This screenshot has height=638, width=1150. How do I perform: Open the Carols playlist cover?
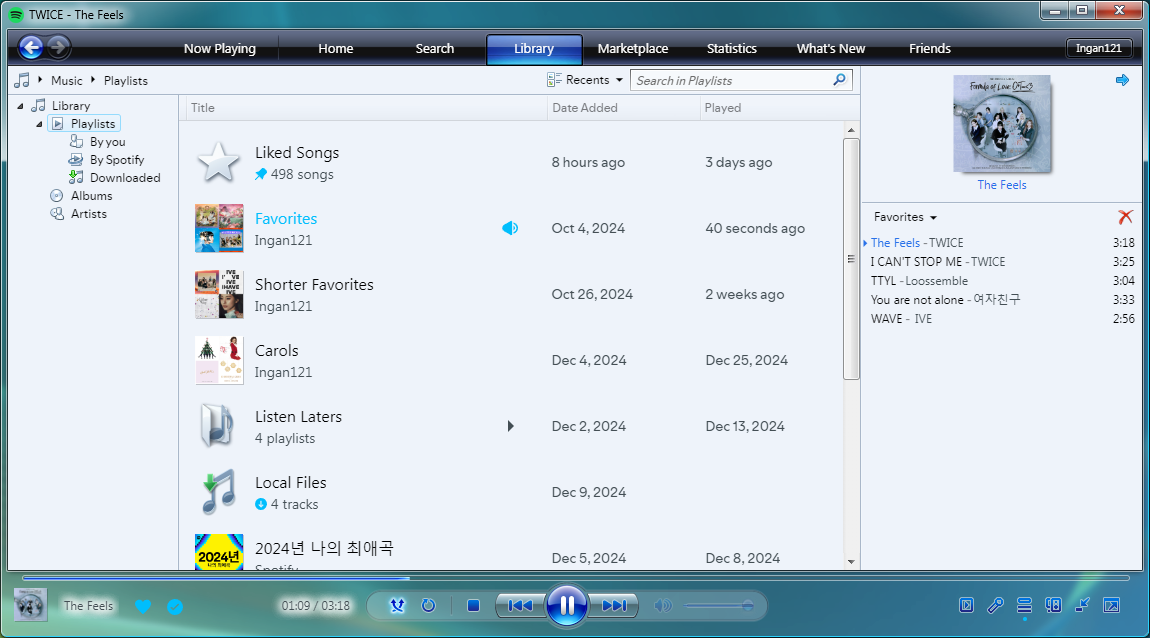pos(219,360)
